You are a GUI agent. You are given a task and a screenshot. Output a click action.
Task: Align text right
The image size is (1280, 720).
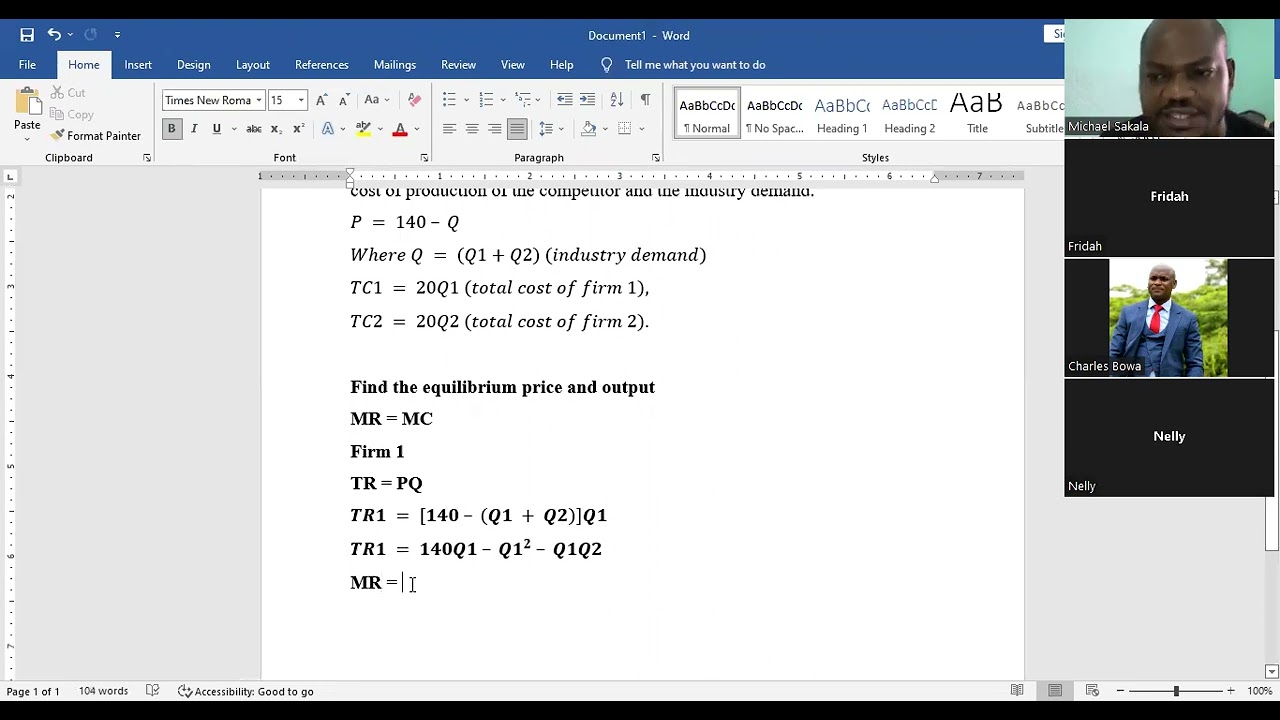pyautogui.click(x=494, y=129)
